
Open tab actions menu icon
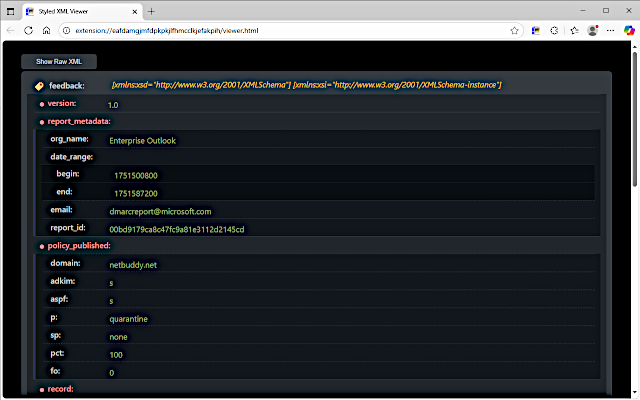click(x=11, y=11)
